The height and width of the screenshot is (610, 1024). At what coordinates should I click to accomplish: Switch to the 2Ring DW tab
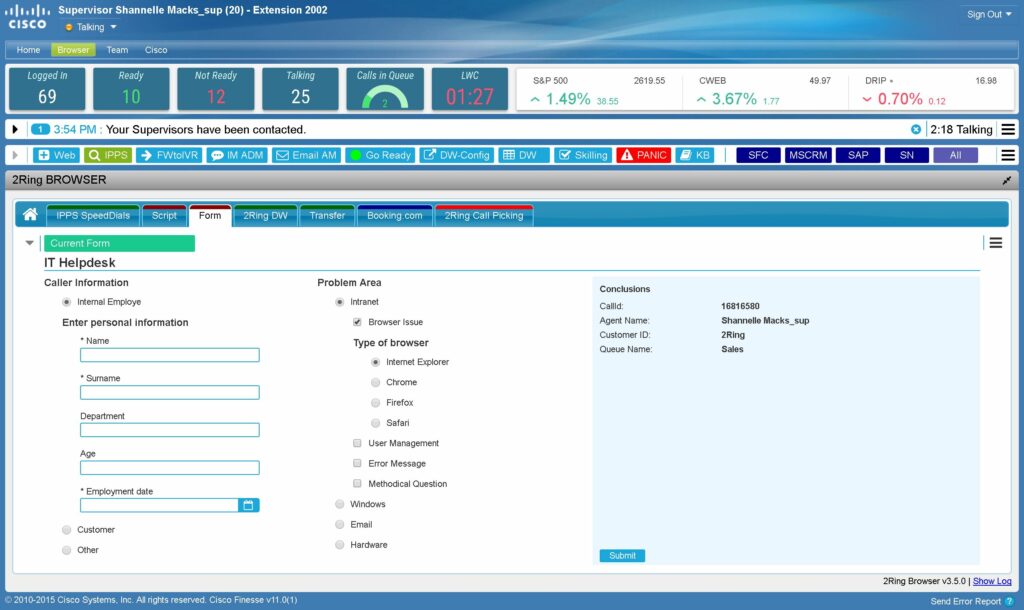265,215
